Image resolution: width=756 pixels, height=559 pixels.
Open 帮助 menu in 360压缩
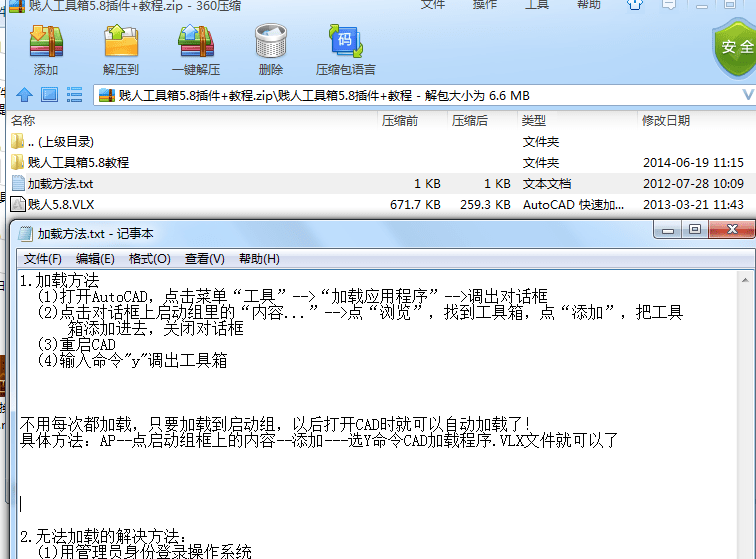pyautogui.click(x=589, y=5)
